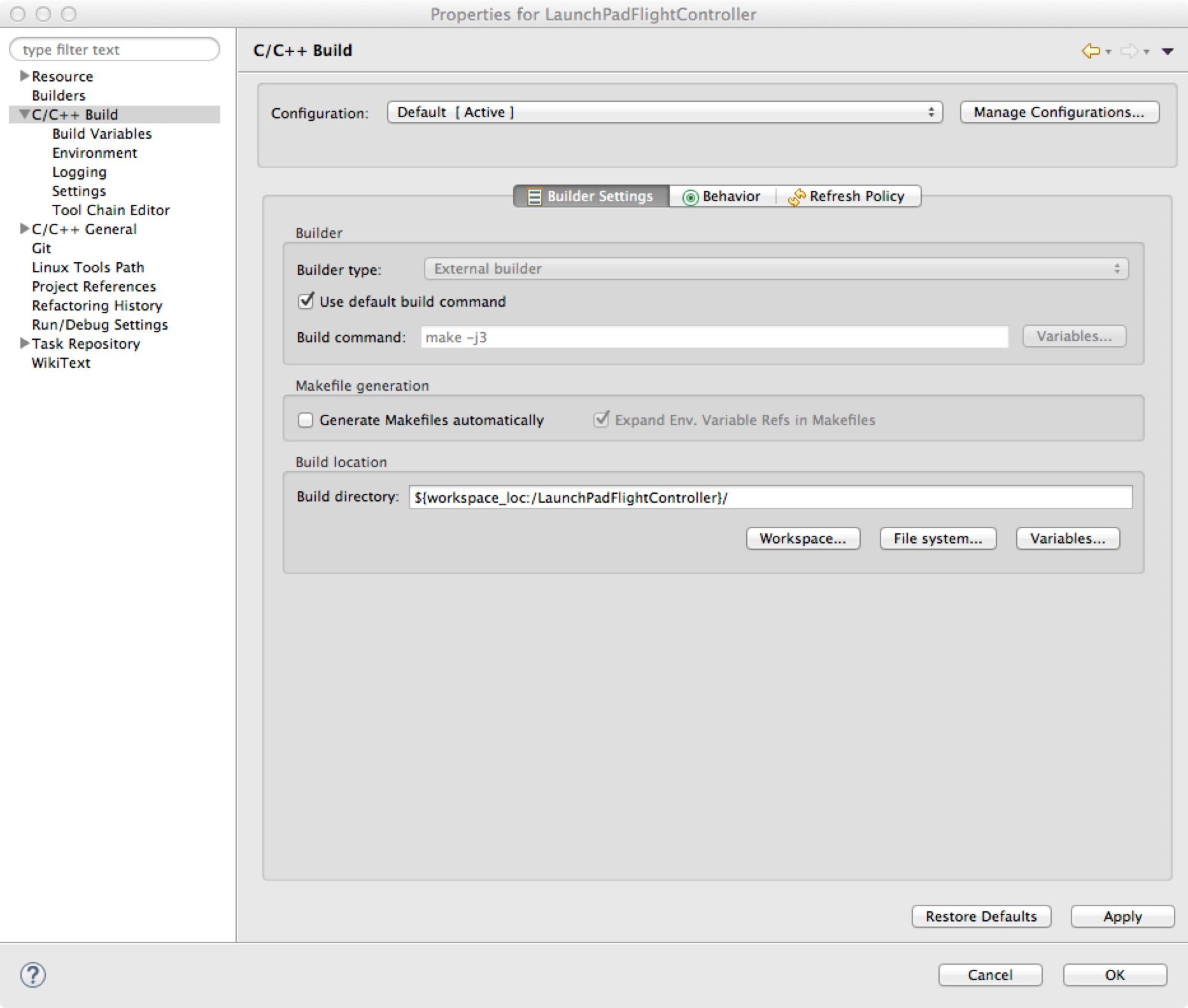Open the Configuration dropdown
The image size is (1188, 1008).
(x=665, y=112)
